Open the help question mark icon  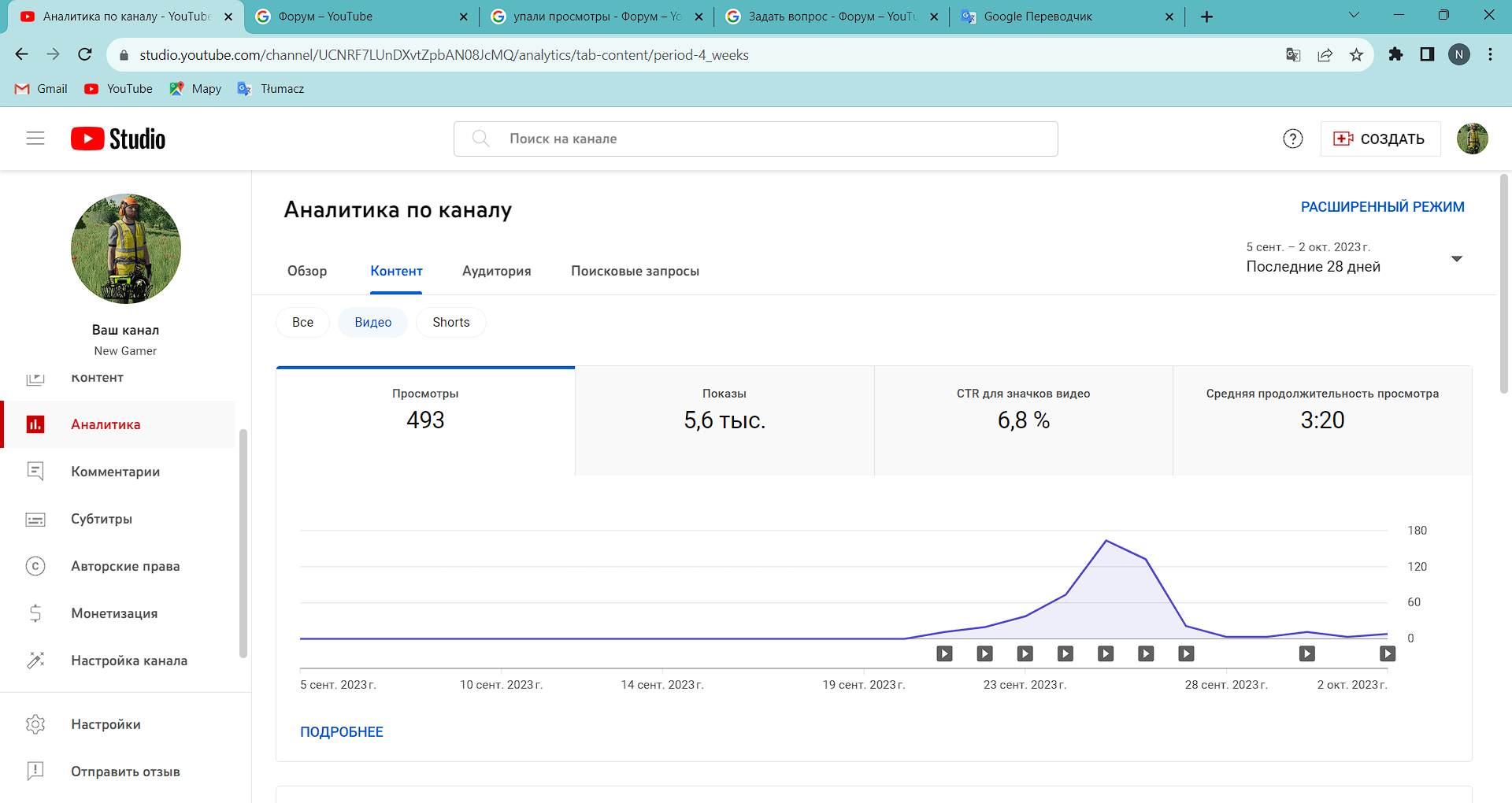(x=1292, y=139)
